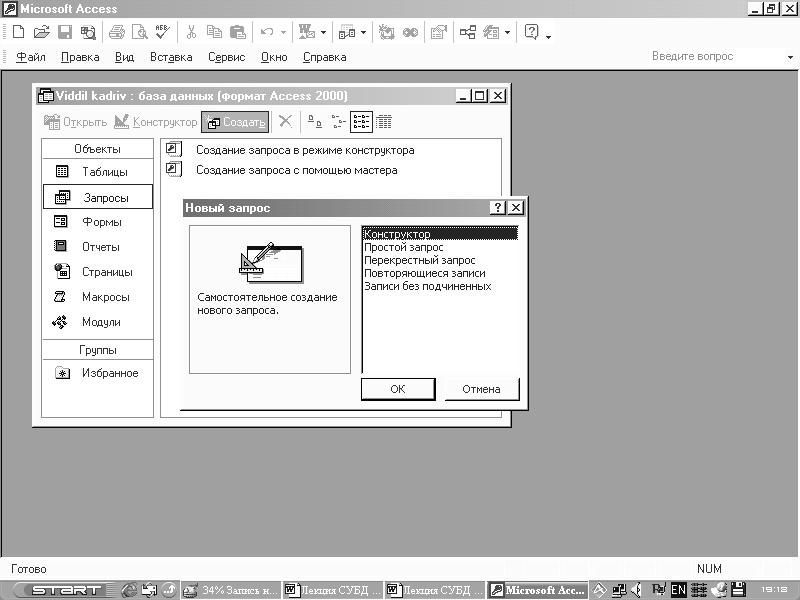Open Print Preview from the toolbar
The image size is (800, 600).
[x=139, y=32]
